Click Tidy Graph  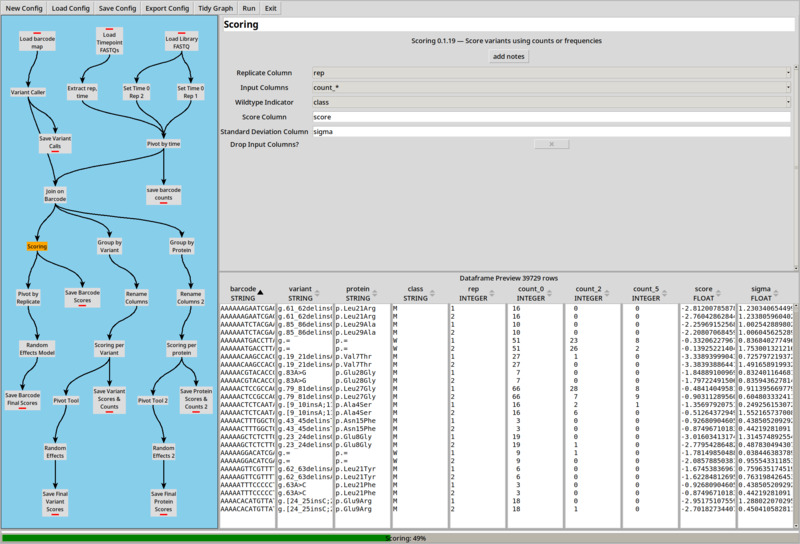point(215,8)
